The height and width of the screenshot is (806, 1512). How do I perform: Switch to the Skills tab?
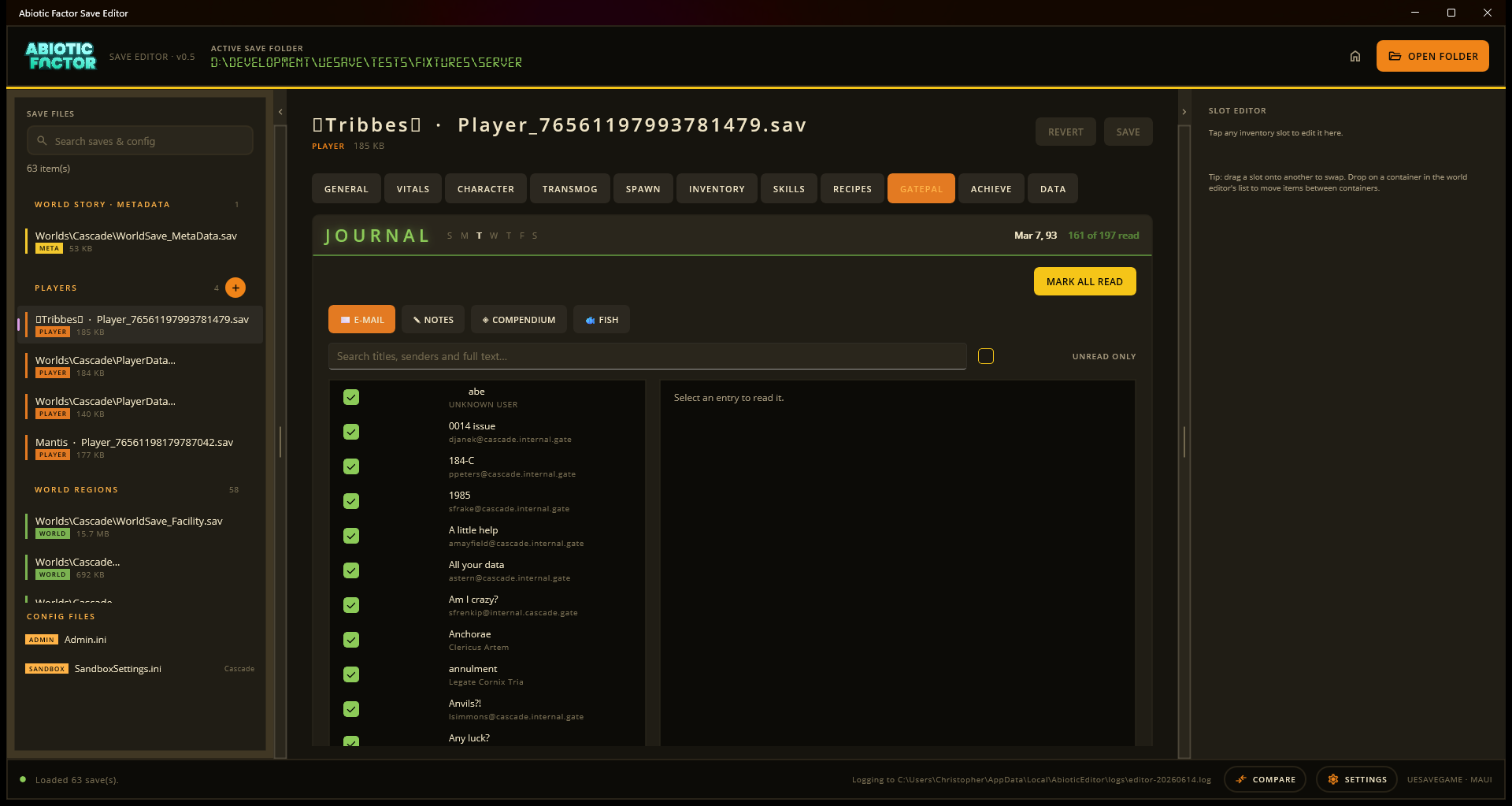click(789, 188)
